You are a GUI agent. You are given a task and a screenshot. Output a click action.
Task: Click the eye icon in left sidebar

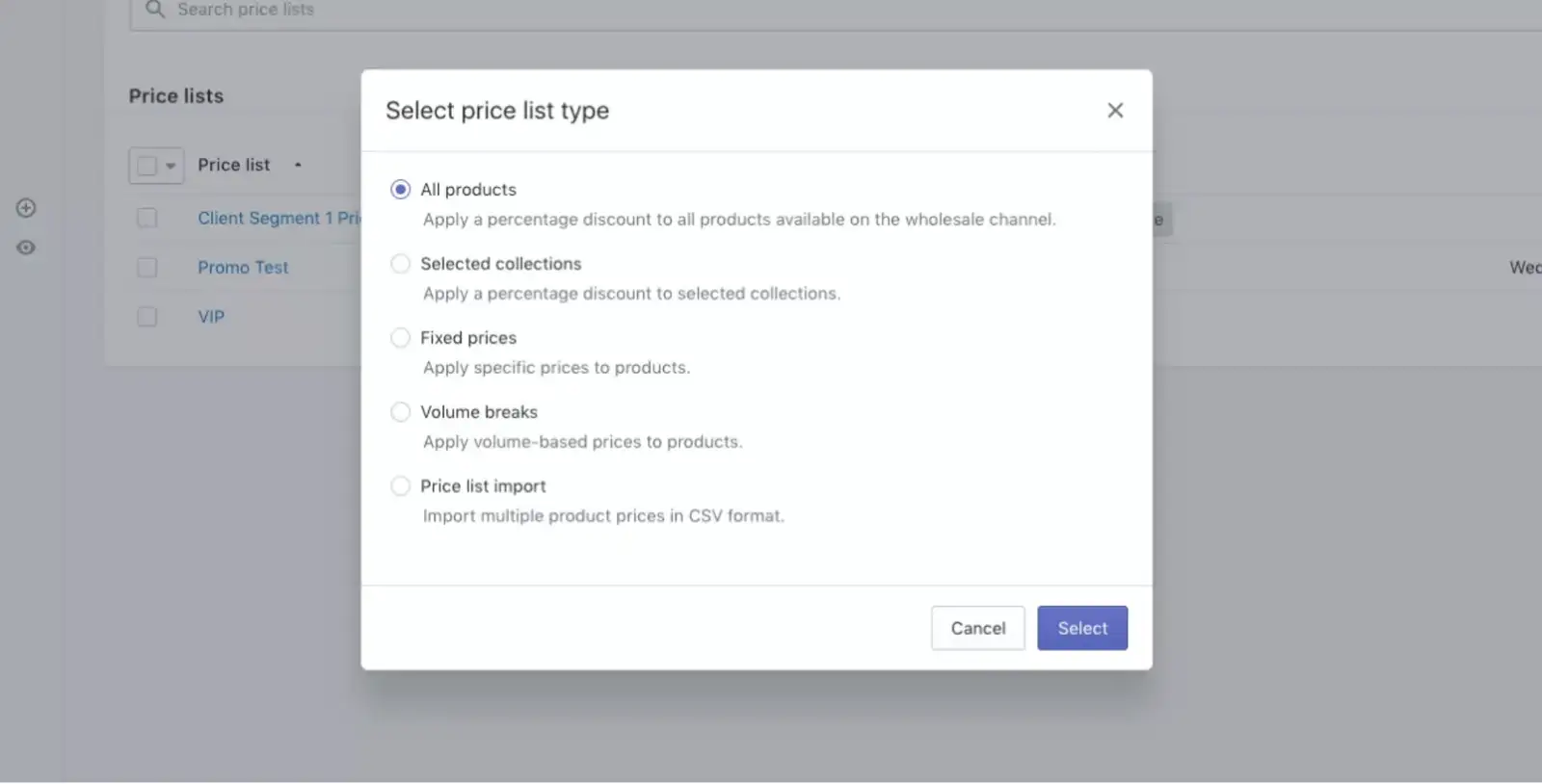[x=26, y=248]
